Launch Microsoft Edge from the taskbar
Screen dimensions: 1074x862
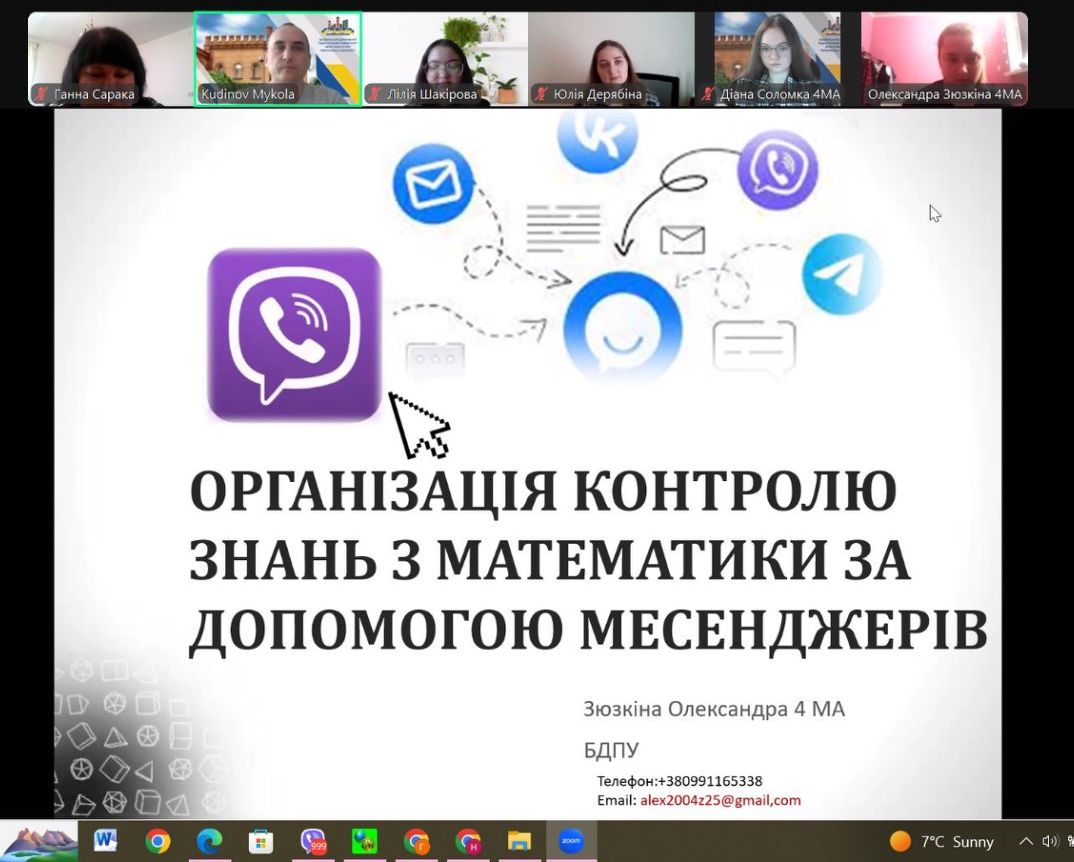tap(209, 841)
